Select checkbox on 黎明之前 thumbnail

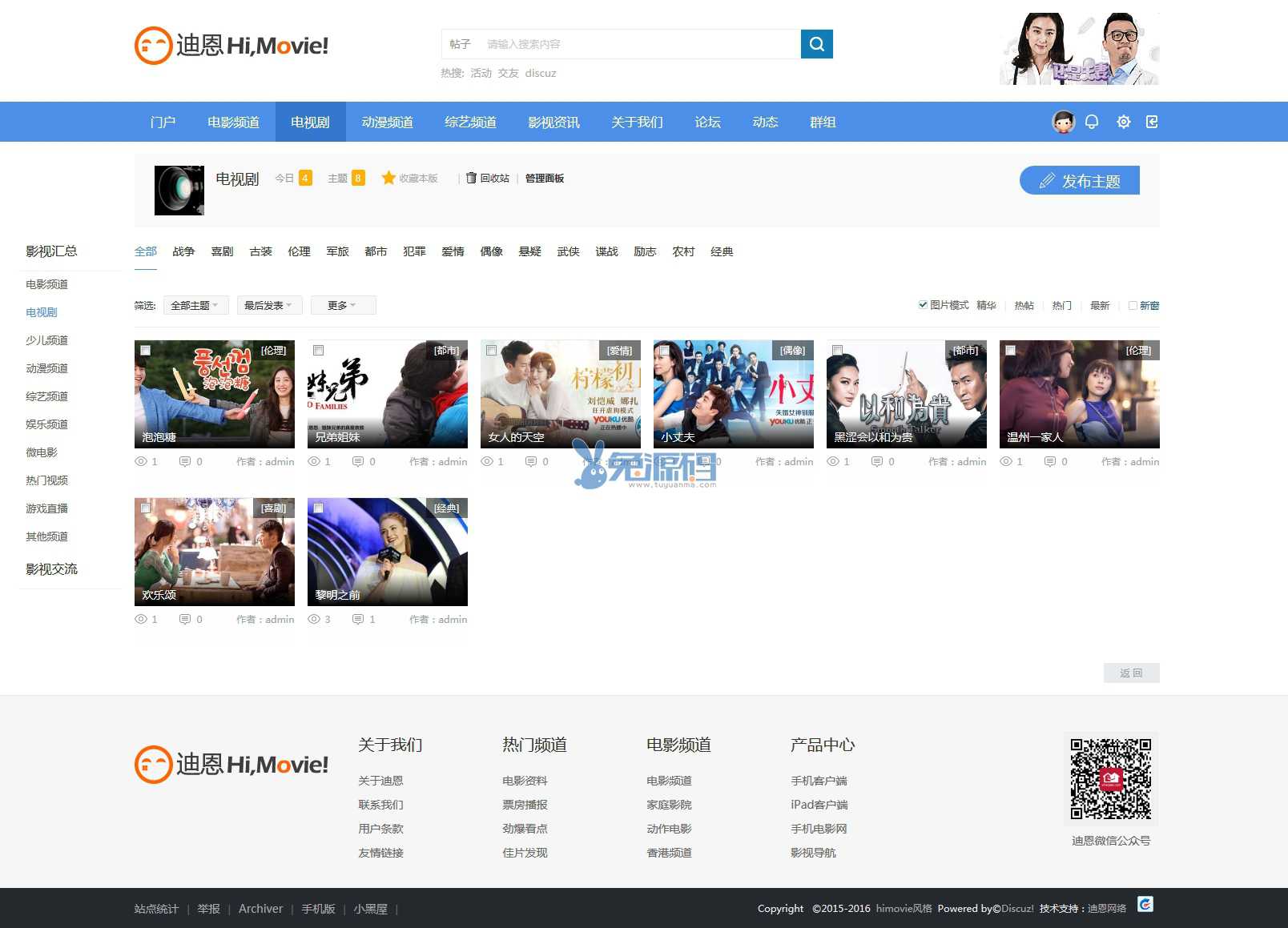(319, 508)
